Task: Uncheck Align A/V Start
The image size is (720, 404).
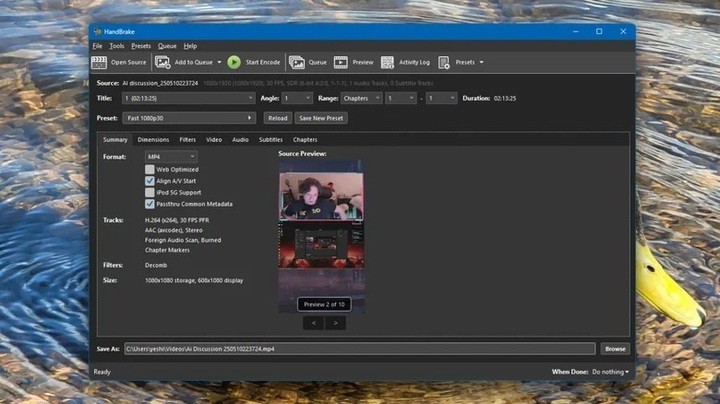Action: (x=150, y=181)
